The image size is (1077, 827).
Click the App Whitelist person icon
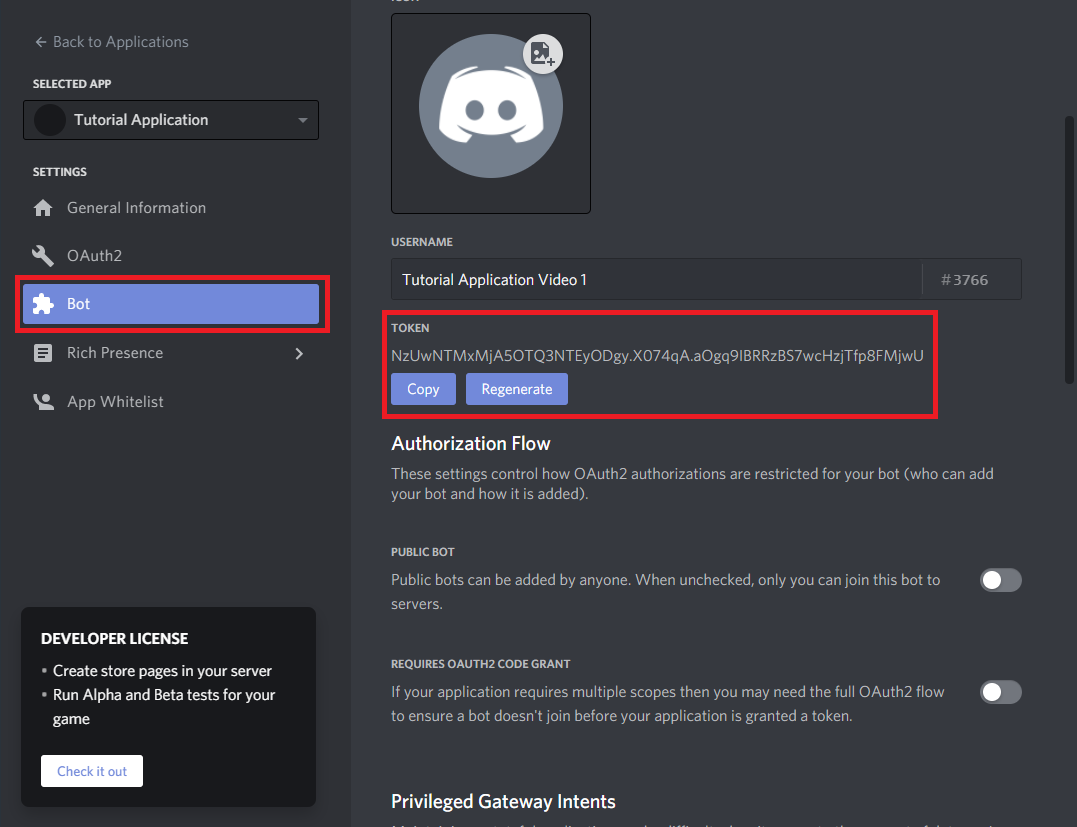tap(43, 401)
